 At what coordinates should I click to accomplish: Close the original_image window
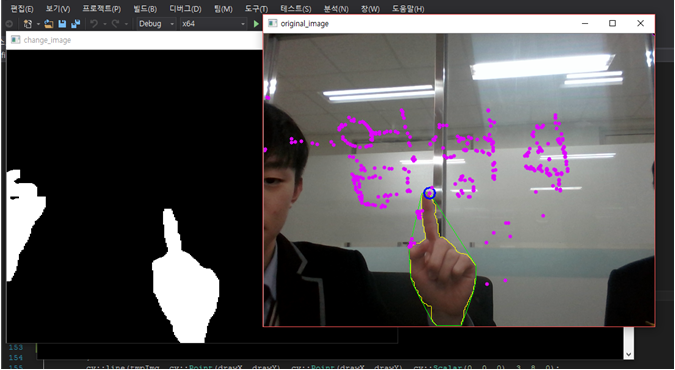(x=640, y=23)
